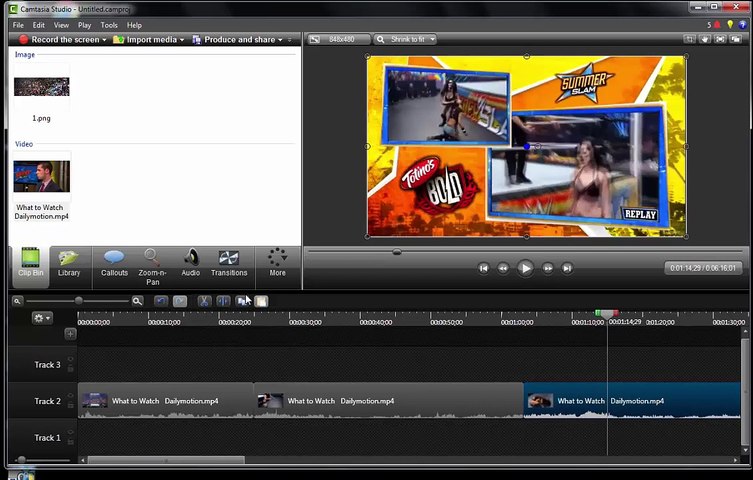Screen dimensions: 753x480
Task: Click the Copy icon in timeline toolbar
Action: pos(243,301)
